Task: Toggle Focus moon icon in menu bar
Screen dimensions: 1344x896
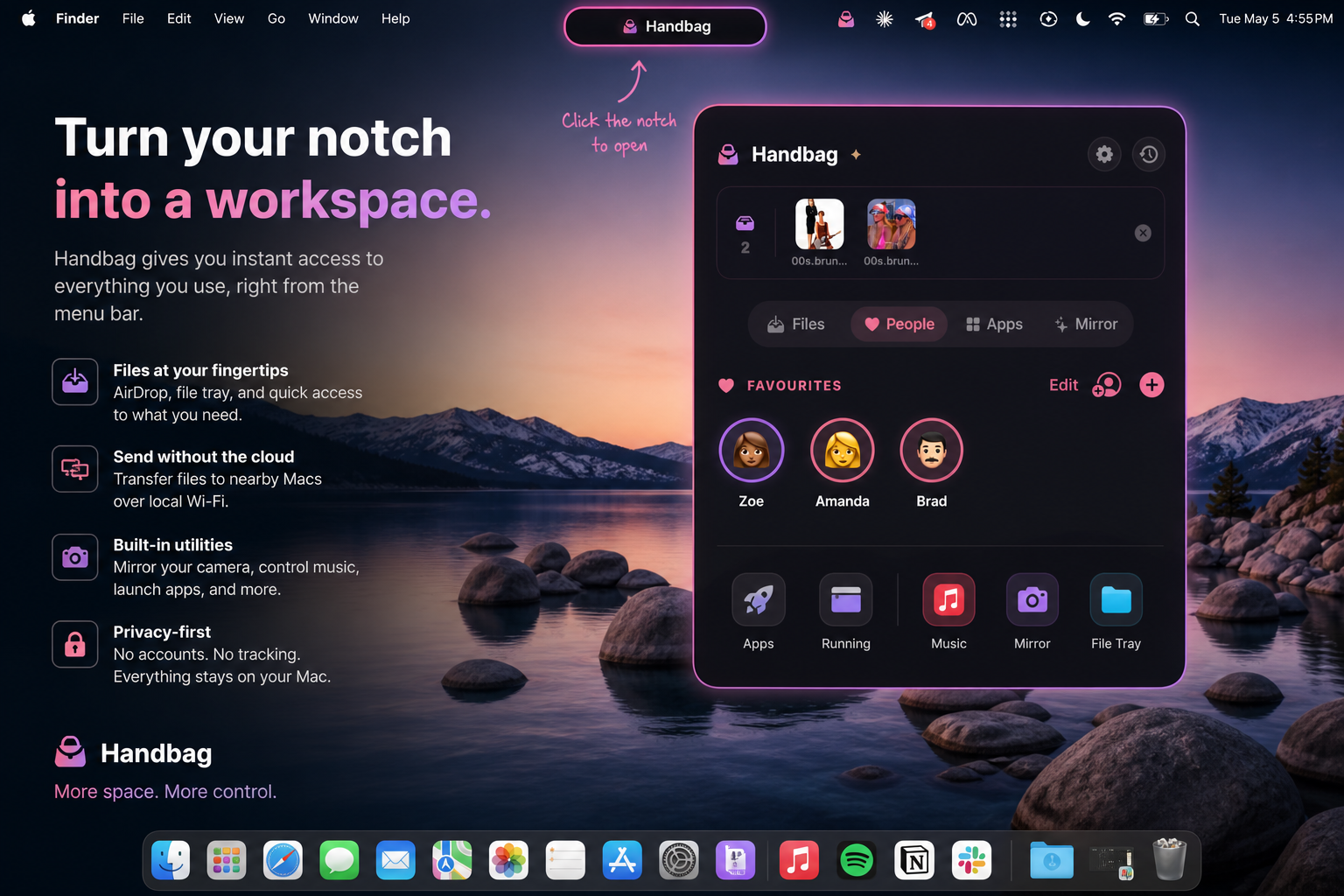Action: (x=1083, y=18)
